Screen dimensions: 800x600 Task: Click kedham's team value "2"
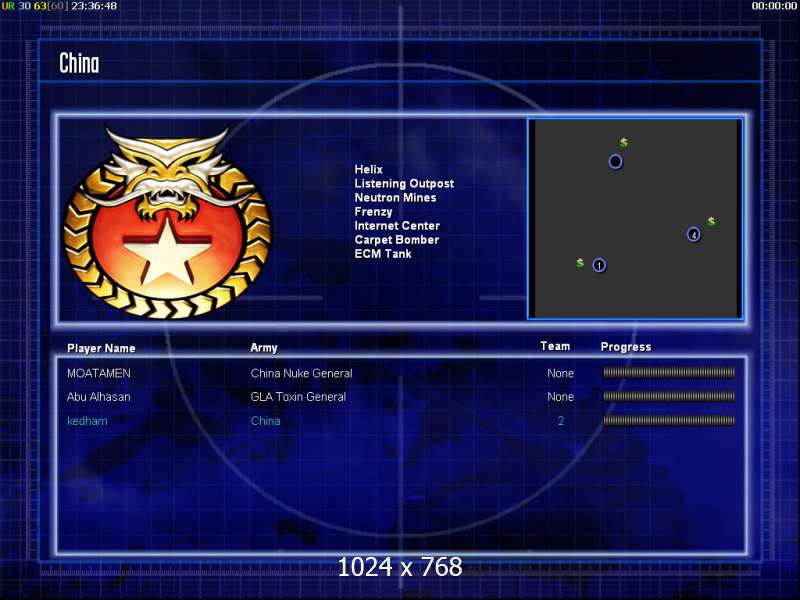point(561,421)
